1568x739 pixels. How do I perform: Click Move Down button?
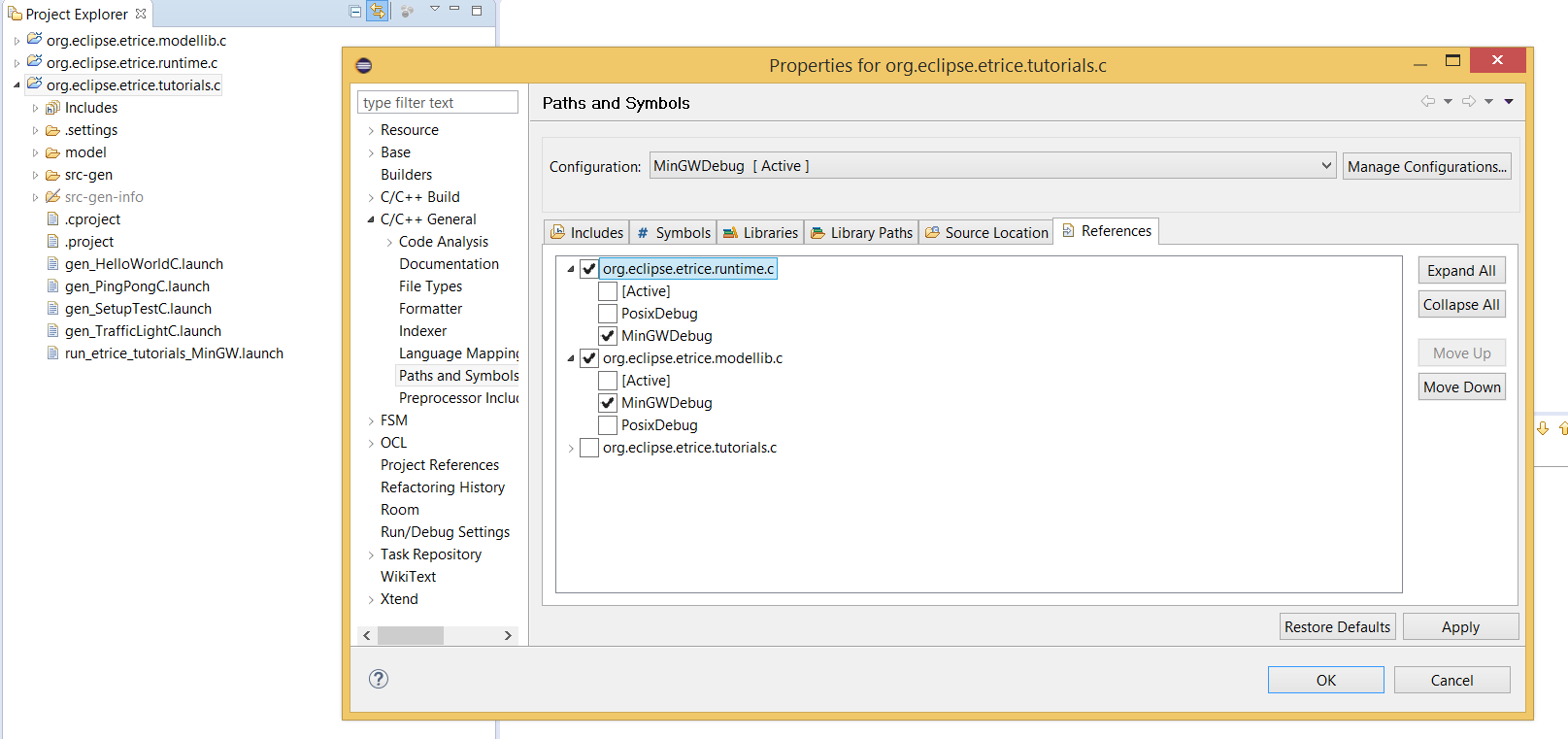coord(1461,386)
